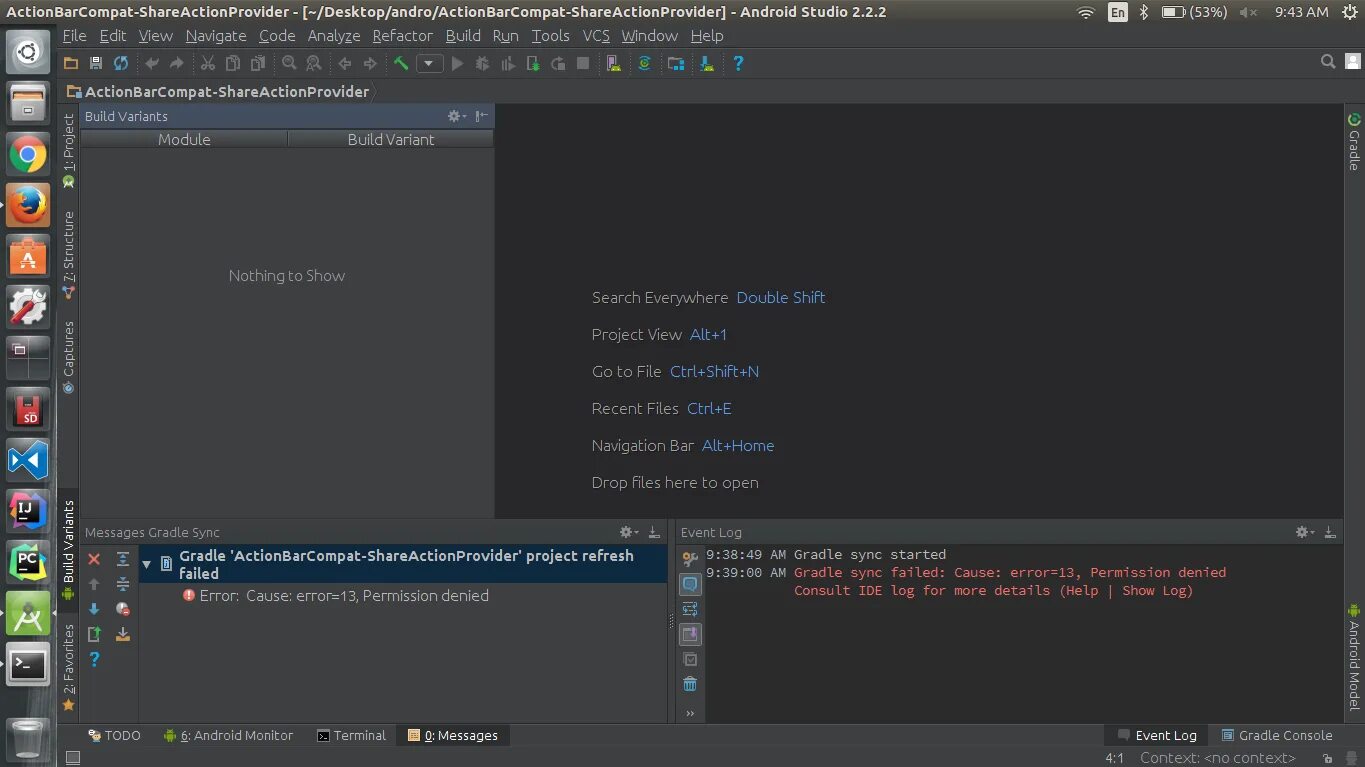Click the green hammer Make Project icon
The height and width of the screenshot is (767, 1365).
401,63
